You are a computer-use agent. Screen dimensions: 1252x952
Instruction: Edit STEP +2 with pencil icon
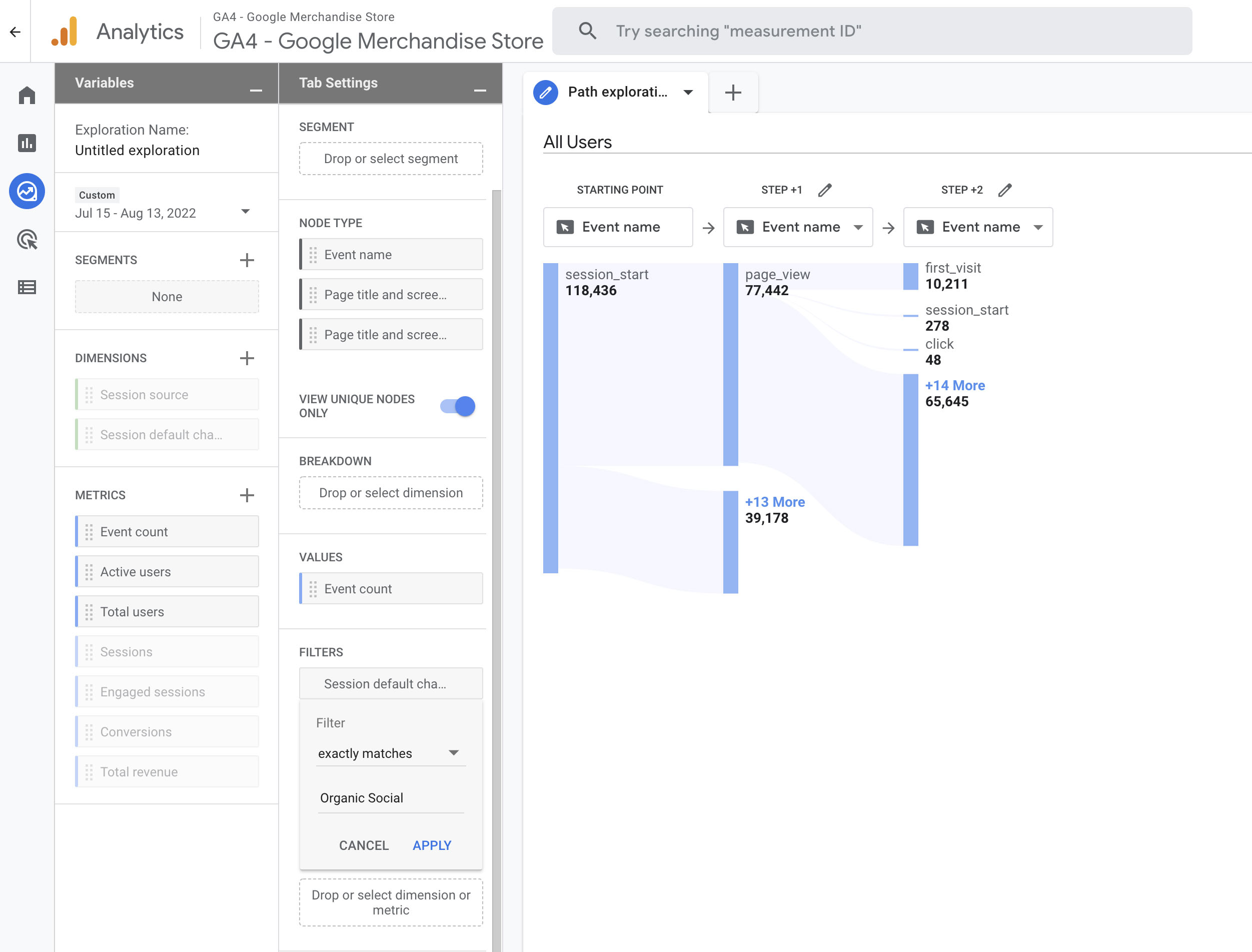[x=1004, y=190]
